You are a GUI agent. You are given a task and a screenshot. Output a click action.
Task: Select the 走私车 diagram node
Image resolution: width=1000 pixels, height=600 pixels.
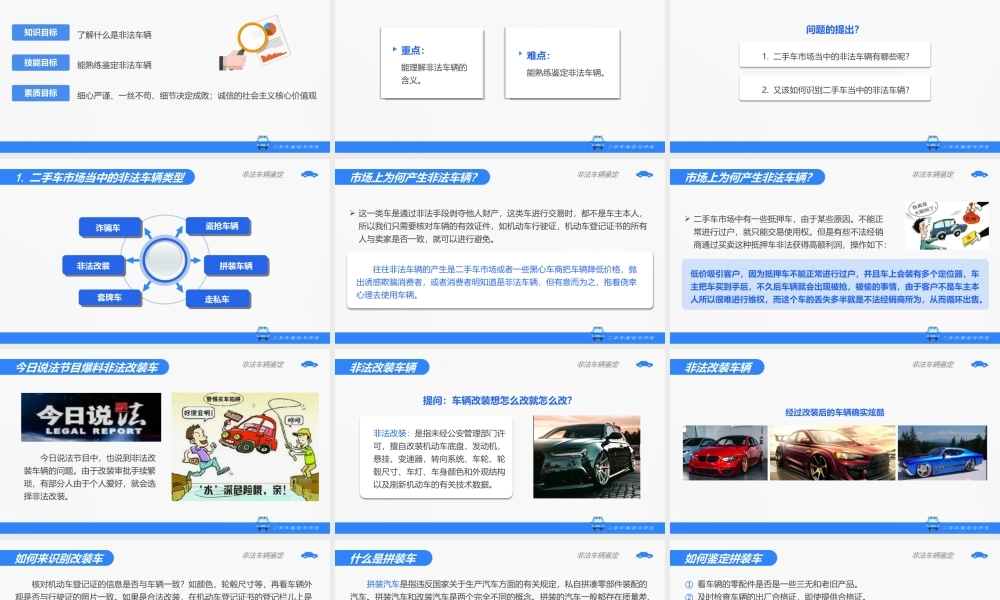pyautogui.click(x=219, y=298)
